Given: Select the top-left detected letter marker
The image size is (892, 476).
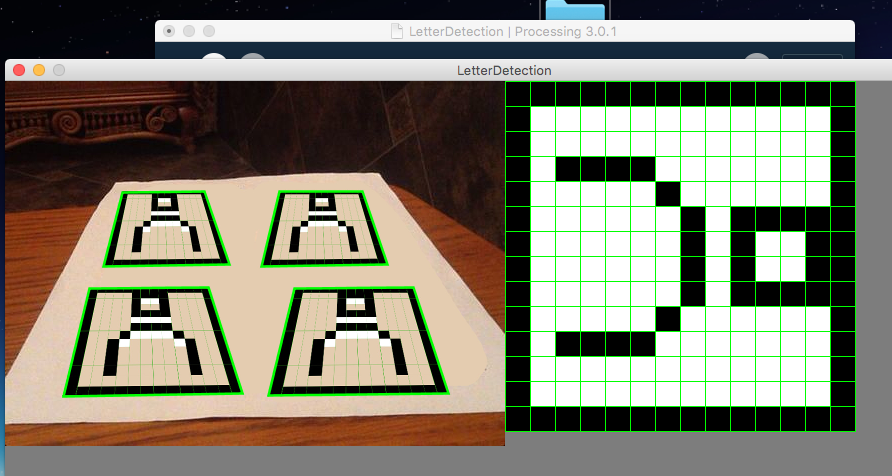Looking at the screenshot, I should 166,229.
